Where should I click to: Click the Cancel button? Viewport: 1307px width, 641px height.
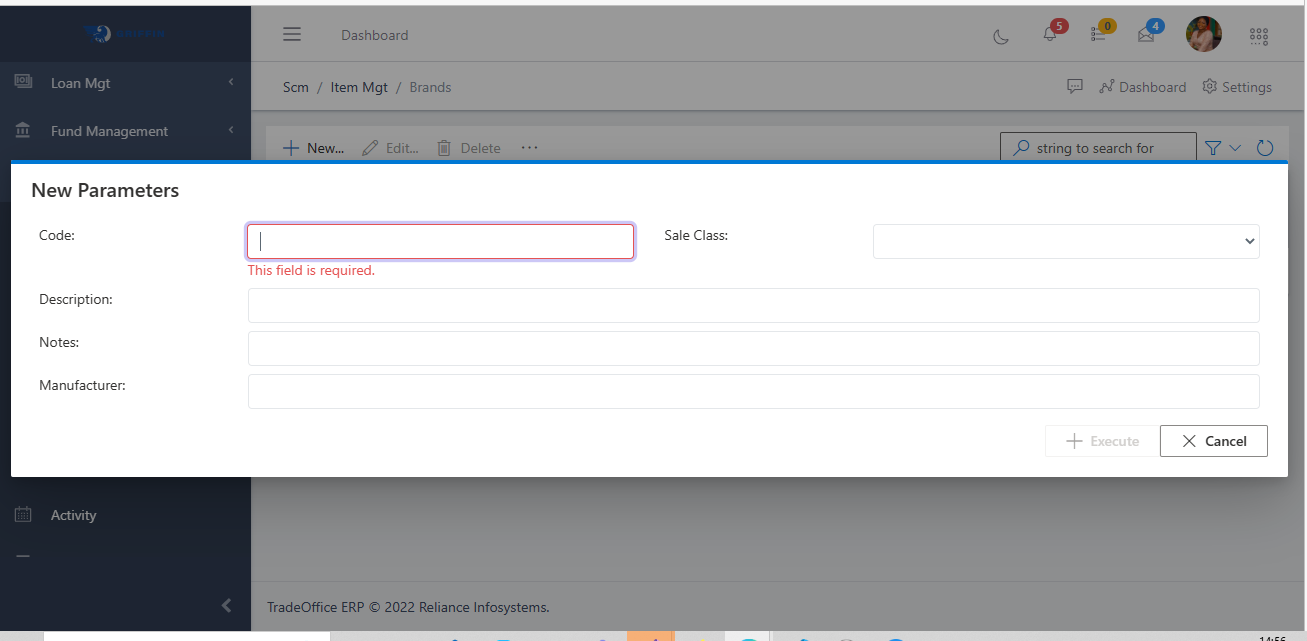pyautogui.click(x=1214, y=441)
